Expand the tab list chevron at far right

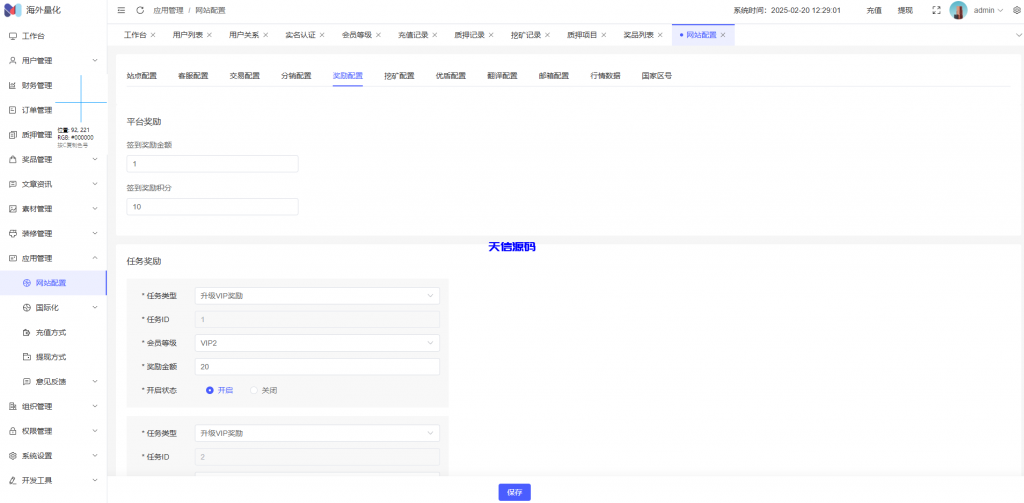1018,35
